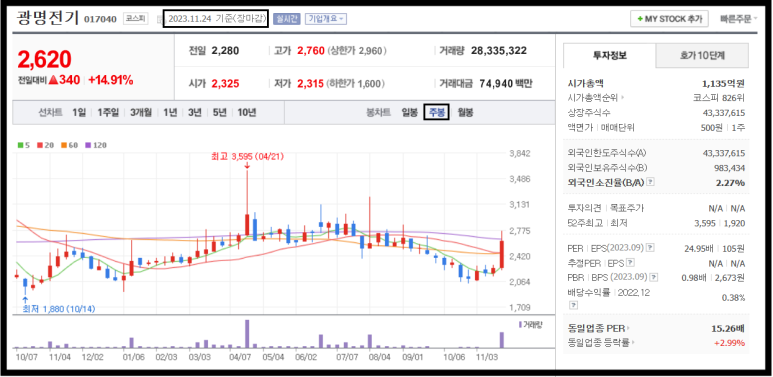This screenshot has height=377, width=773.
Task: Switch to the 호가10단계 tab
Action: pos(702,55)
